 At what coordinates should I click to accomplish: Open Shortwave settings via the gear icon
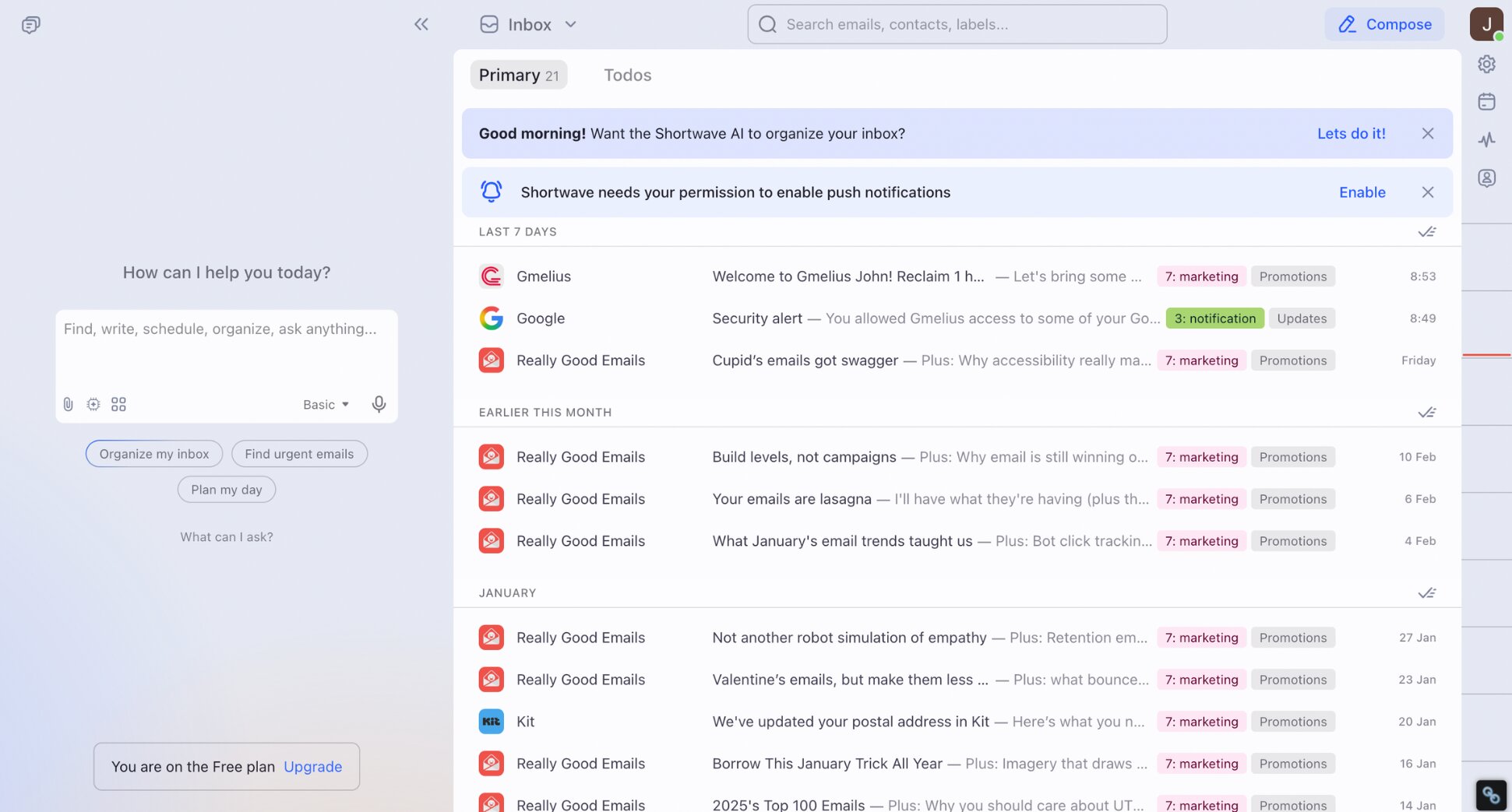click(1487, 64)
